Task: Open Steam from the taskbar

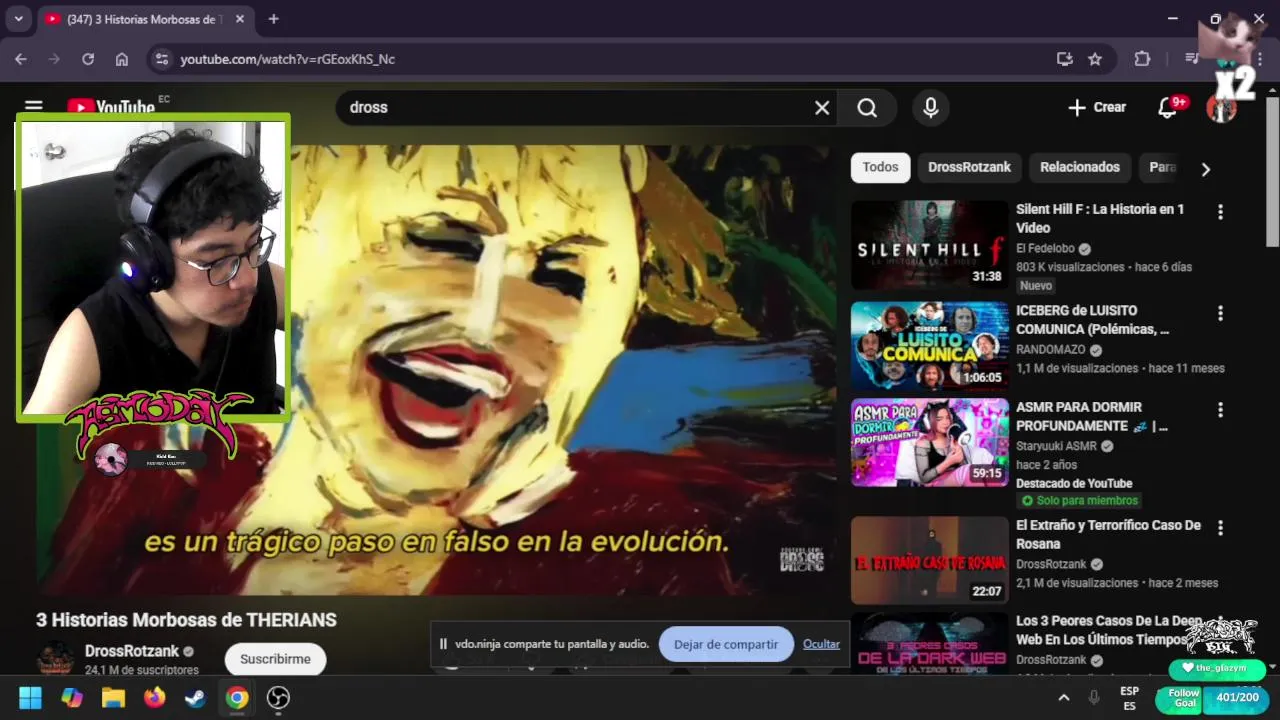Action: click(x=195, y=698)
